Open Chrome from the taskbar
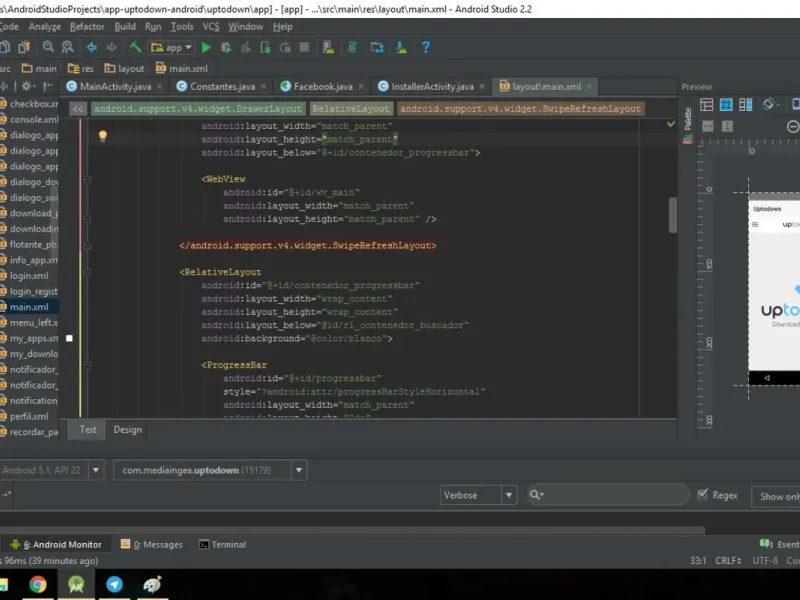Image resolution: width=800 pixels, height=600 pixels. coord(37,584)
